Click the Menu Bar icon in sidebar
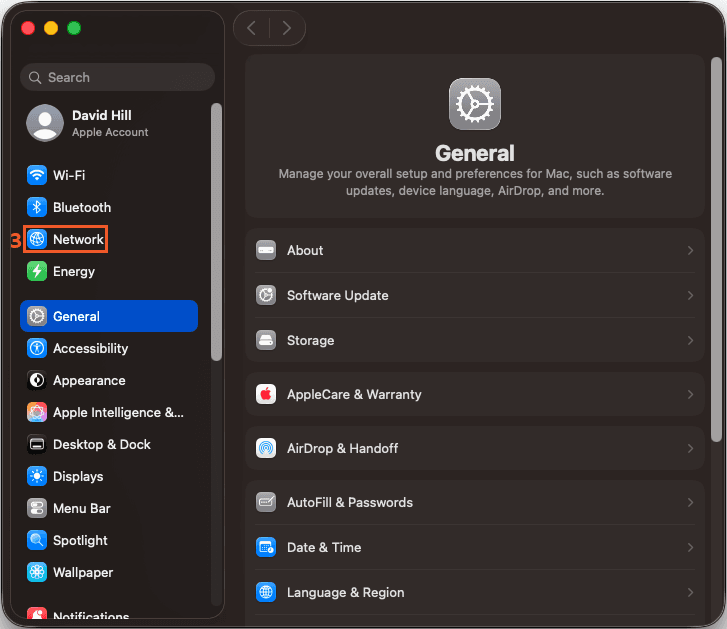The image size is (727, 629). tap(37, 508)
